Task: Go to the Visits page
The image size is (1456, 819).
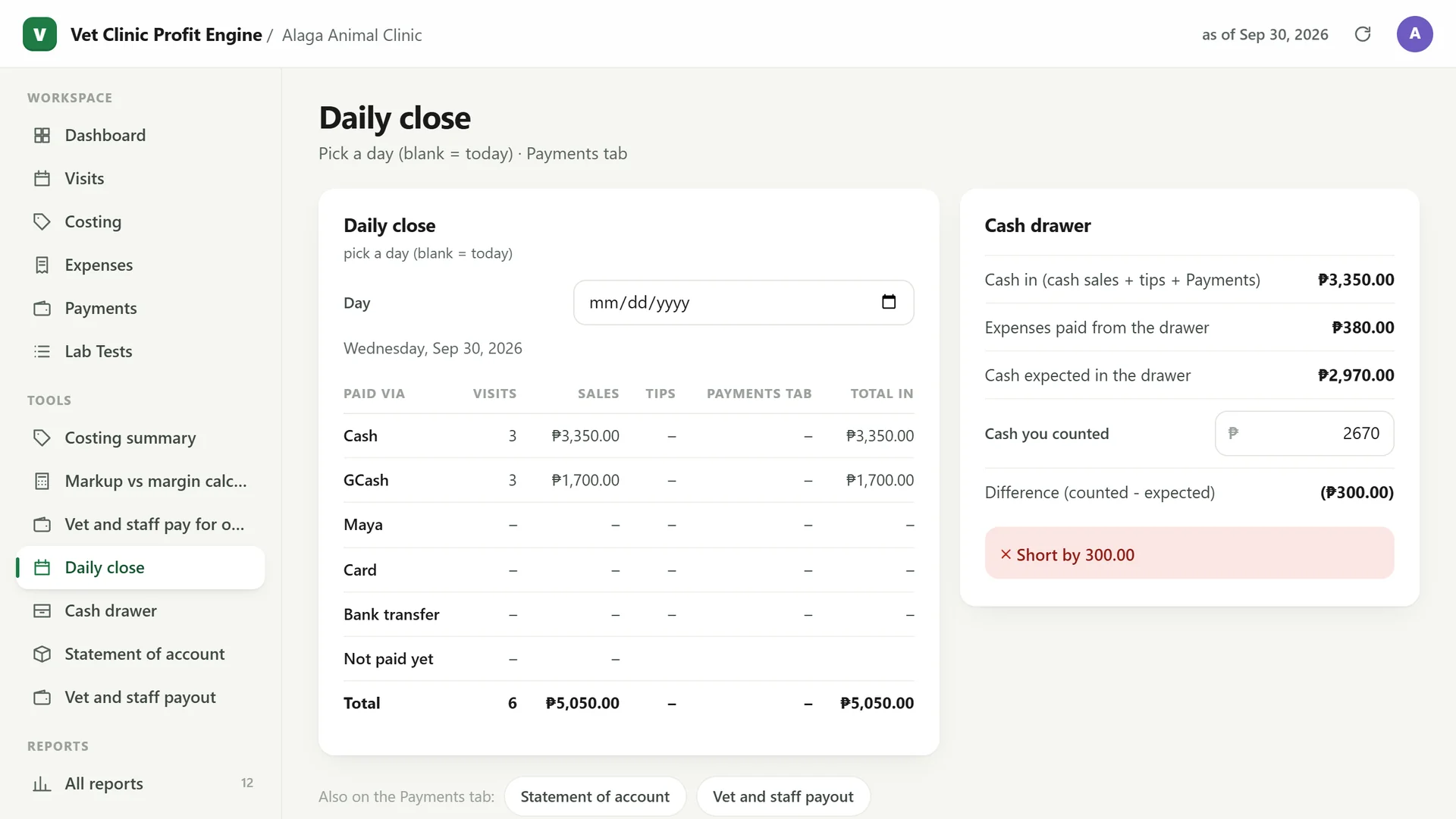Action: 140,178
